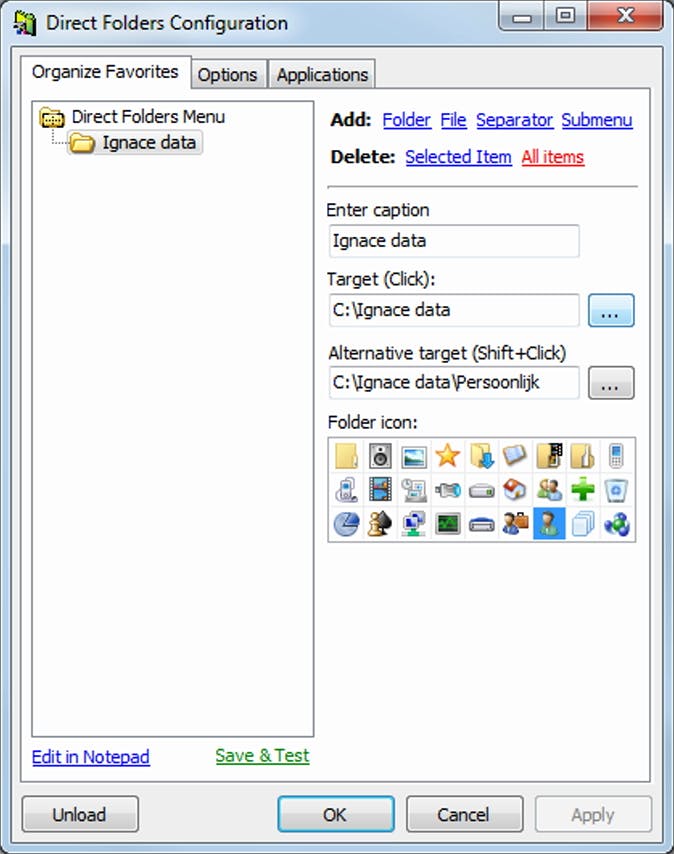The image size is (674, 854).
Task: Switch to the Applications tab
Action: pyautogui.click(x=322, y=75)
